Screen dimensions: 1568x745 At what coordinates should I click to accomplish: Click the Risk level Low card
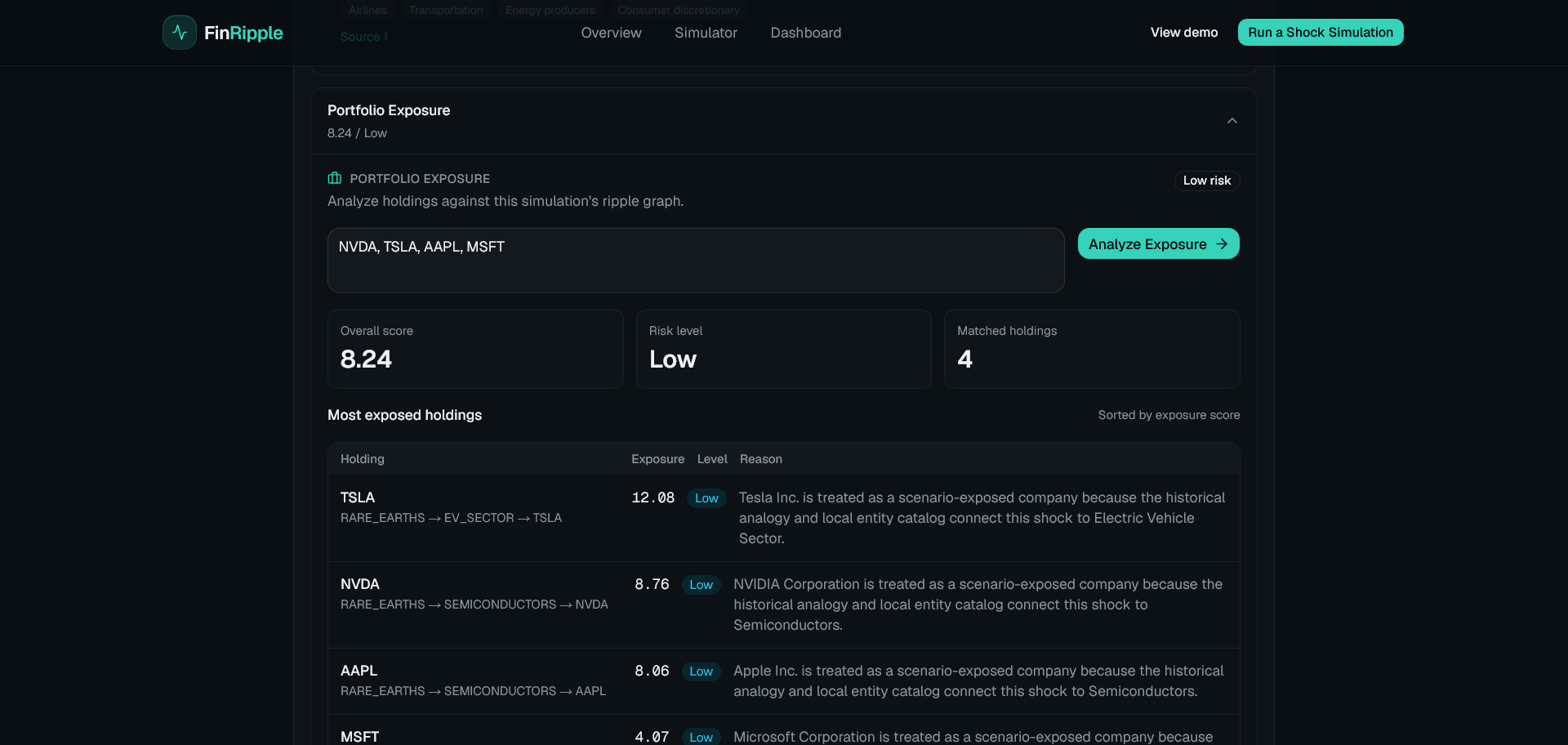(x=784, y=349)
